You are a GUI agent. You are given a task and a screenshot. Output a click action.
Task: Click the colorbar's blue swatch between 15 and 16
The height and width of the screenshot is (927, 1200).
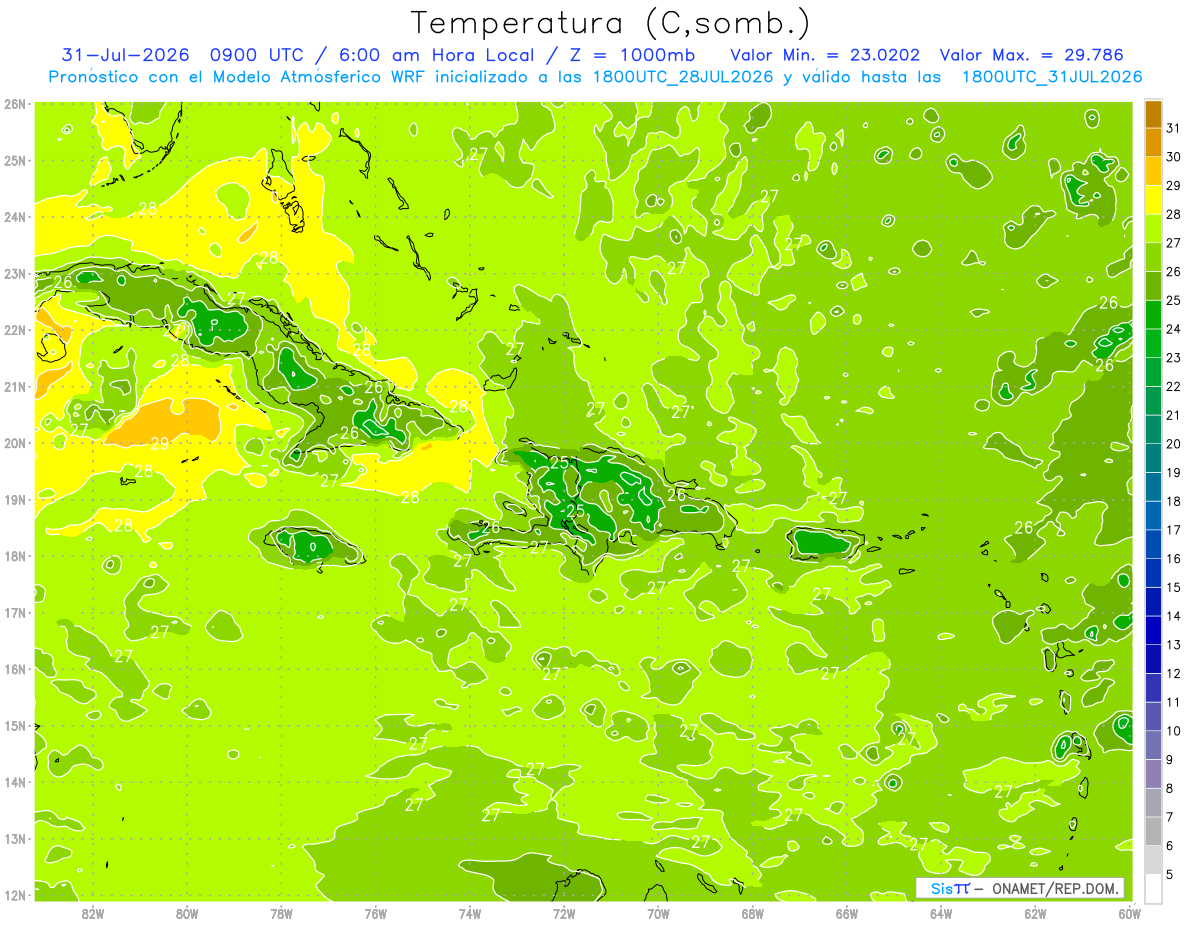tap(1153, 572)
